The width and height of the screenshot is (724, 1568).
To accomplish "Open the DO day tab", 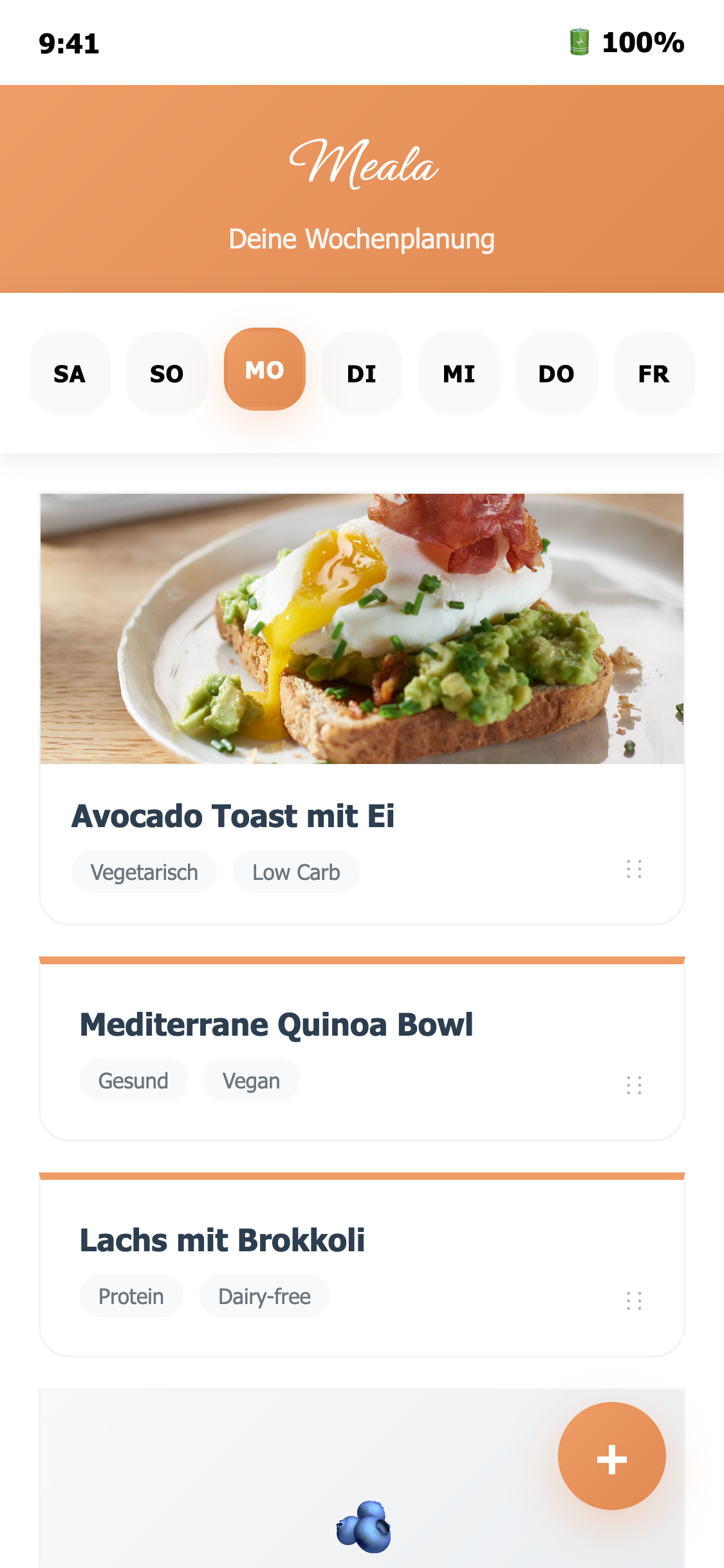I will tap(556, 373).
